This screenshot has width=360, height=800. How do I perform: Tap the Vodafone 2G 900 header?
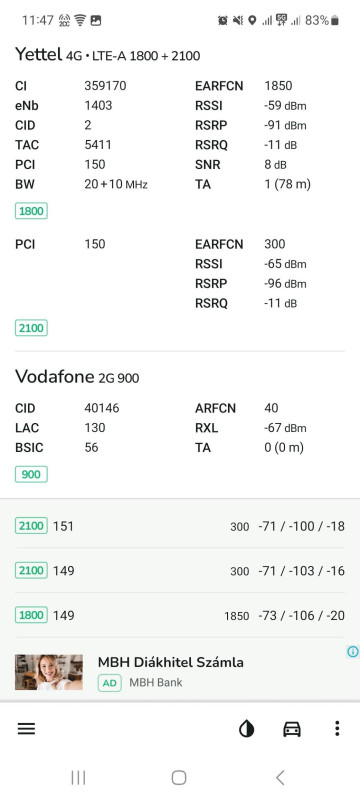tap(77, 377)
